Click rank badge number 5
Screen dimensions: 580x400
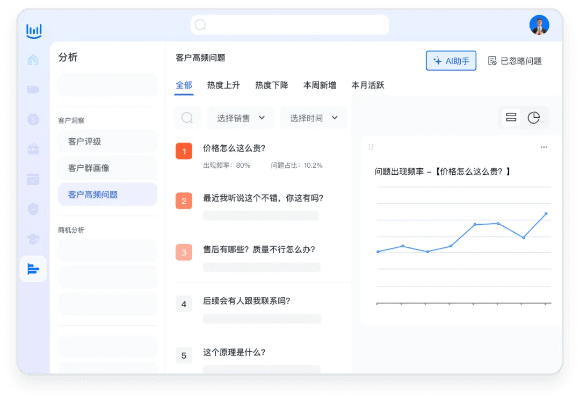[x=184, y=356]
